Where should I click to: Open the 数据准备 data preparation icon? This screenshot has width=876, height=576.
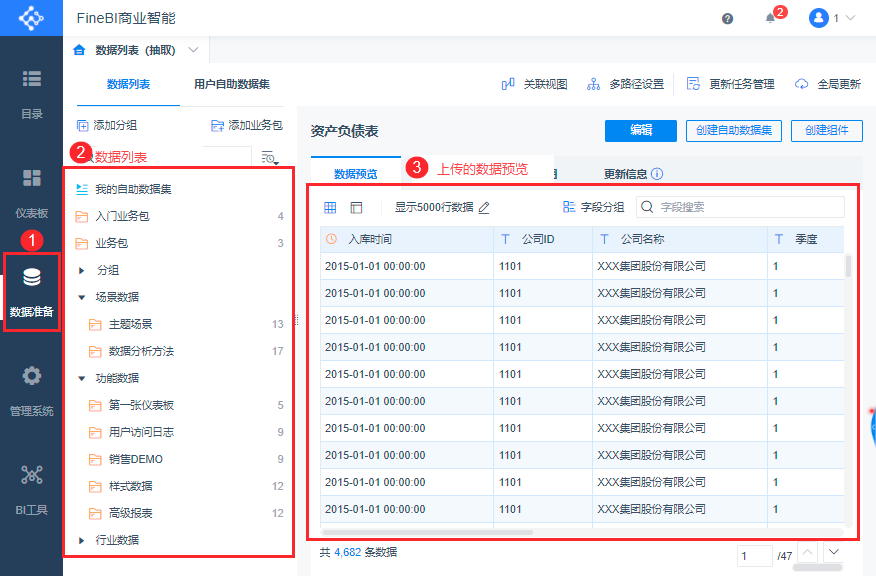[x=32, y=277]
